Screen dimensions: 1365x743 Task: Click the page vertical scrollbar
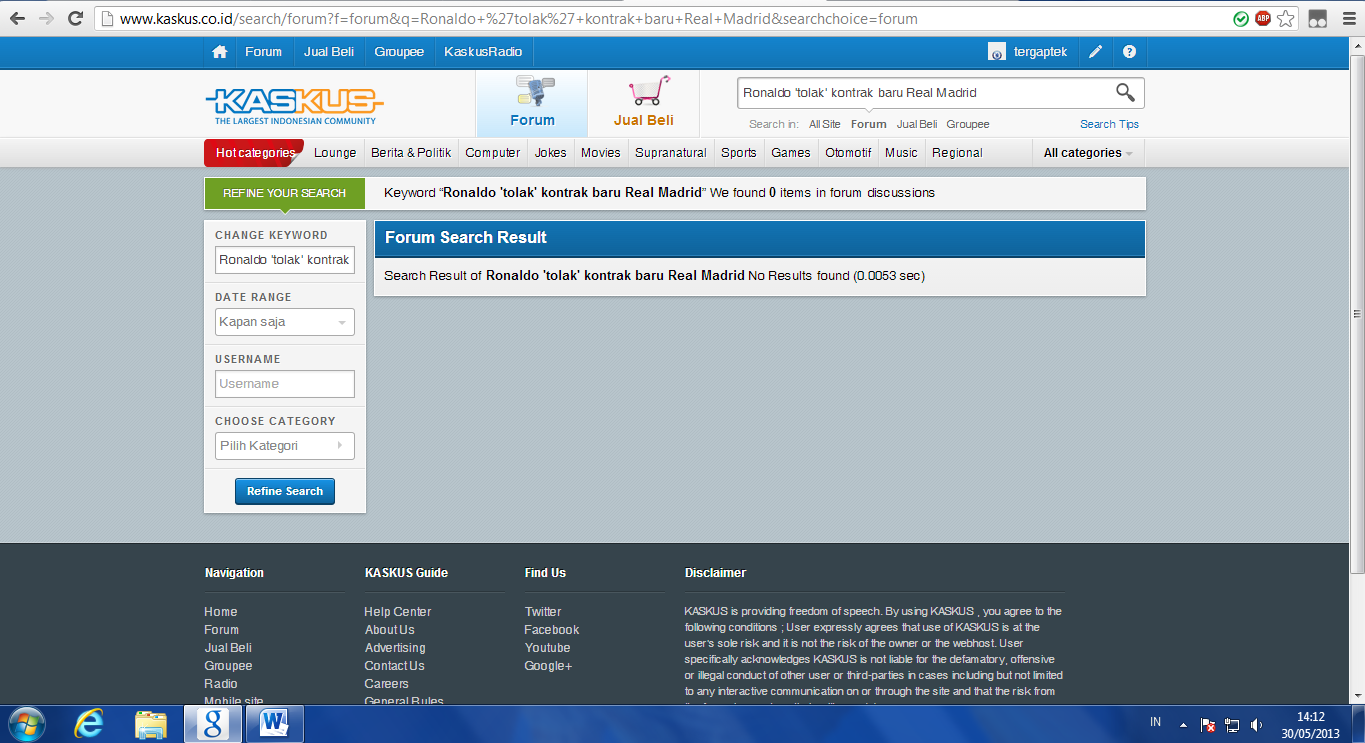coord(1357,315)
